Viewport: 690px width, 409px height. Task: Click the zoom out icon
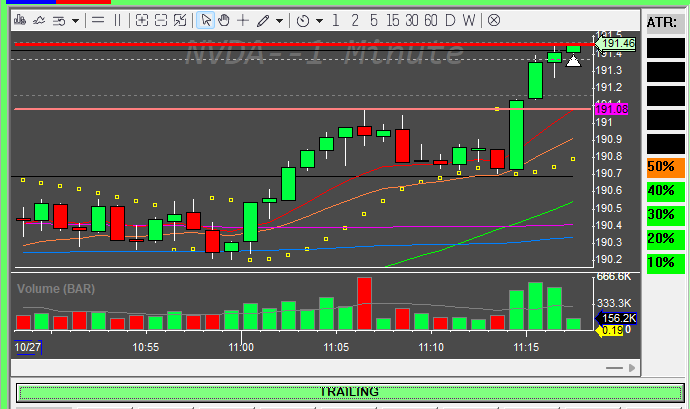(x=161, y=20)
